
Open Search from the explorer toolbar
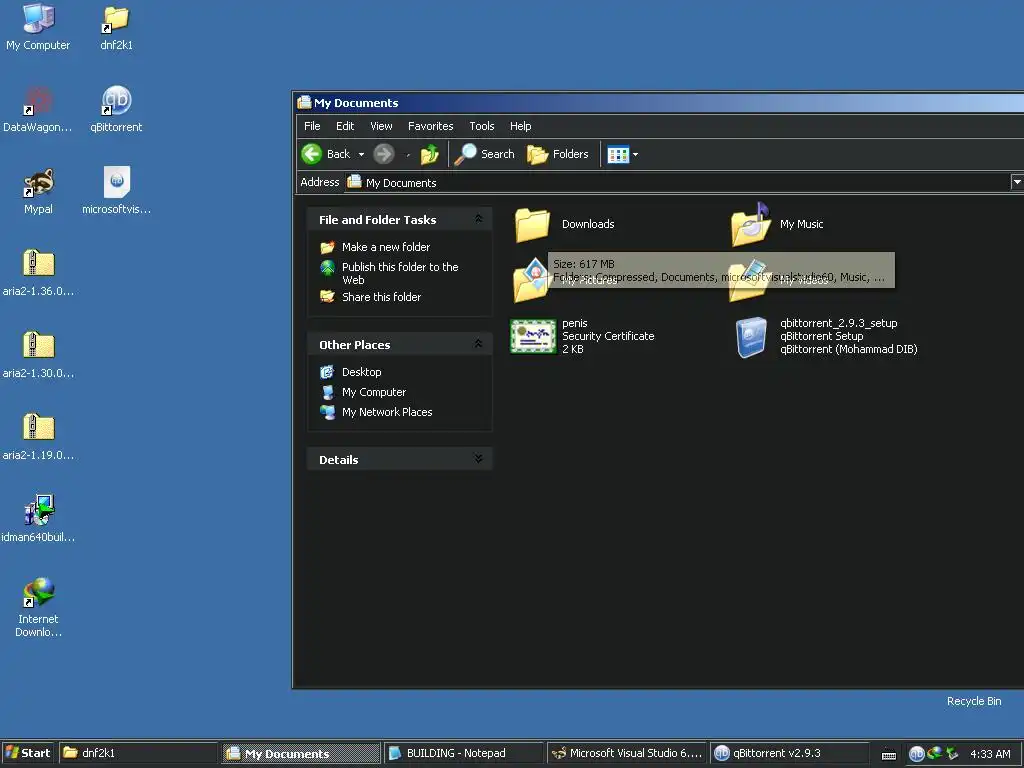coord(485,154)
